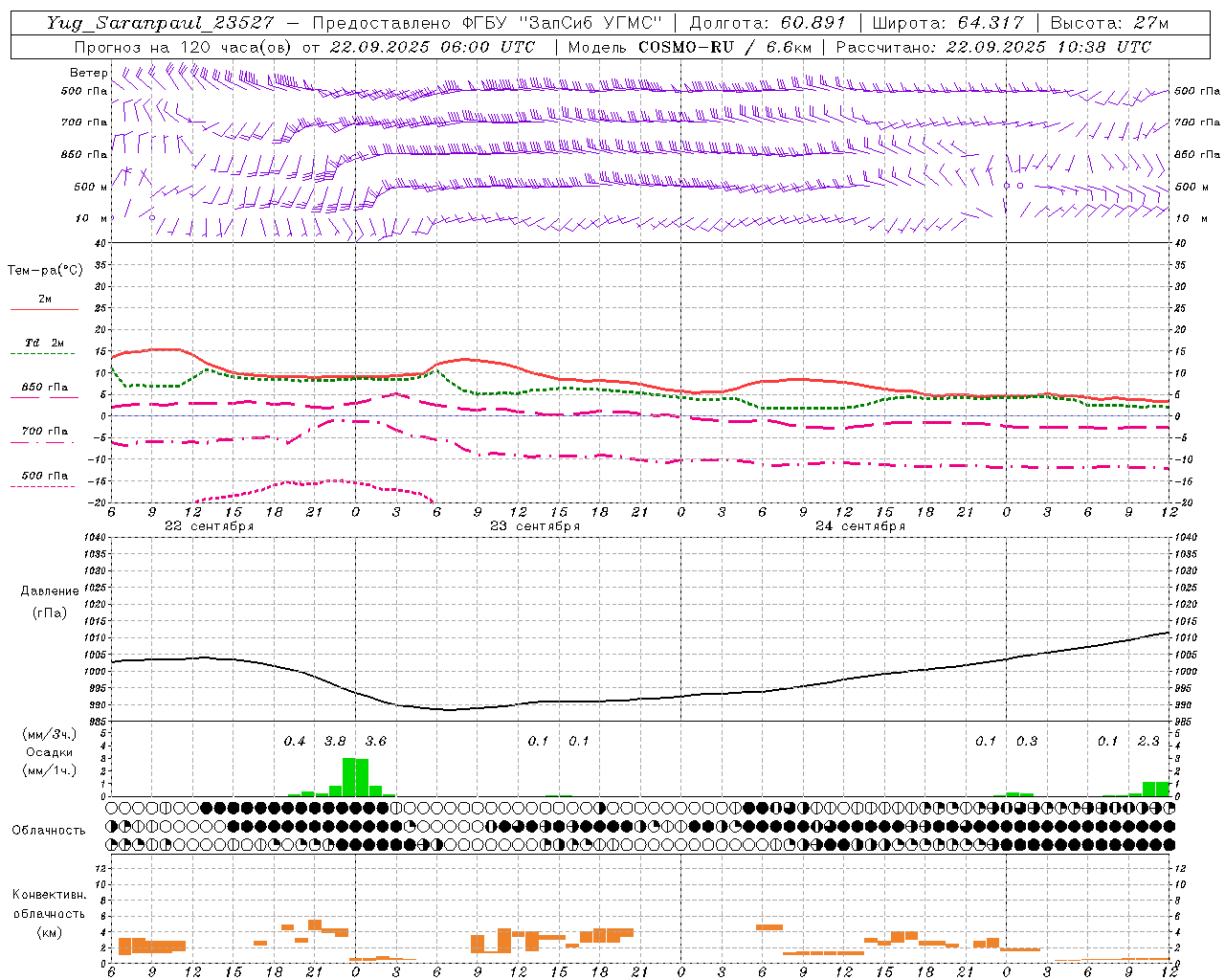The height and width of the screenshot is (980, 1225).
Task: Click the station title Yug_Saranpaul_23527
Action: click(x=163, y=23)
